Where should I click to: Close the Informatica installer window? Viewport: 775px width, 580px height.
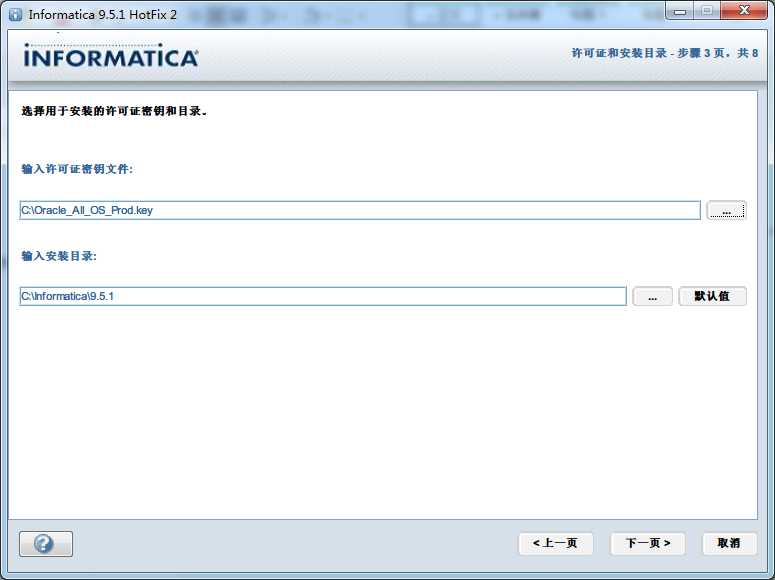pyautogui.click(x=744, y=11)
